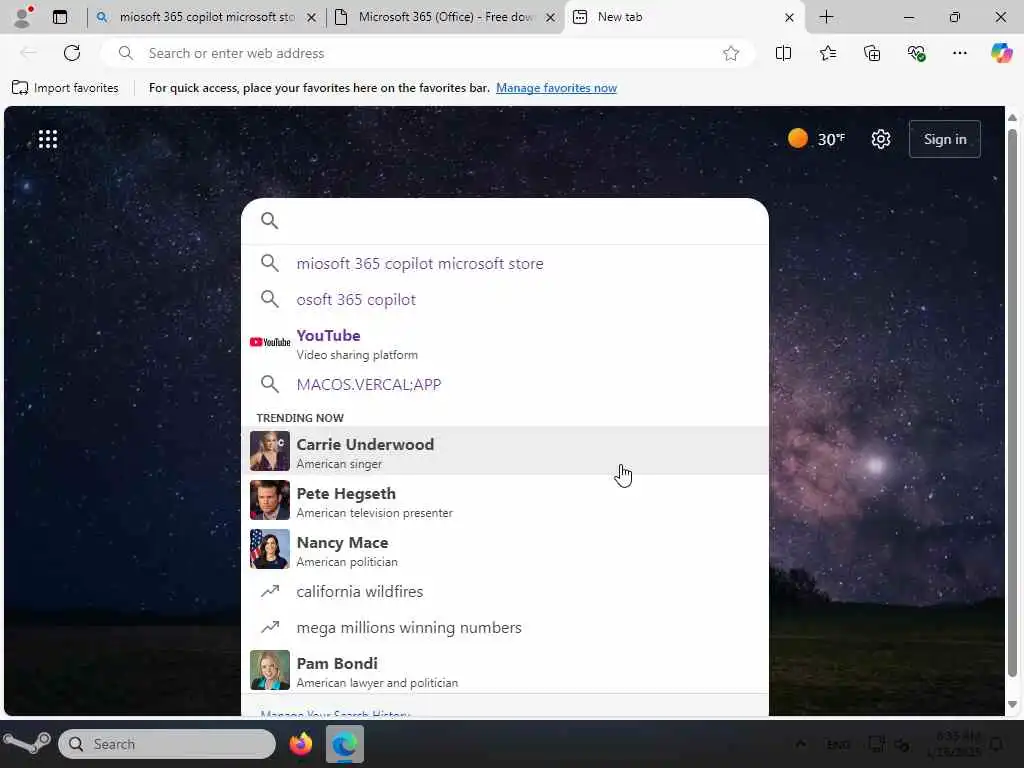Open the app launcher grid icon
Screen dimensions: 1024x768
pyautogui.click(x=48, y=139)
